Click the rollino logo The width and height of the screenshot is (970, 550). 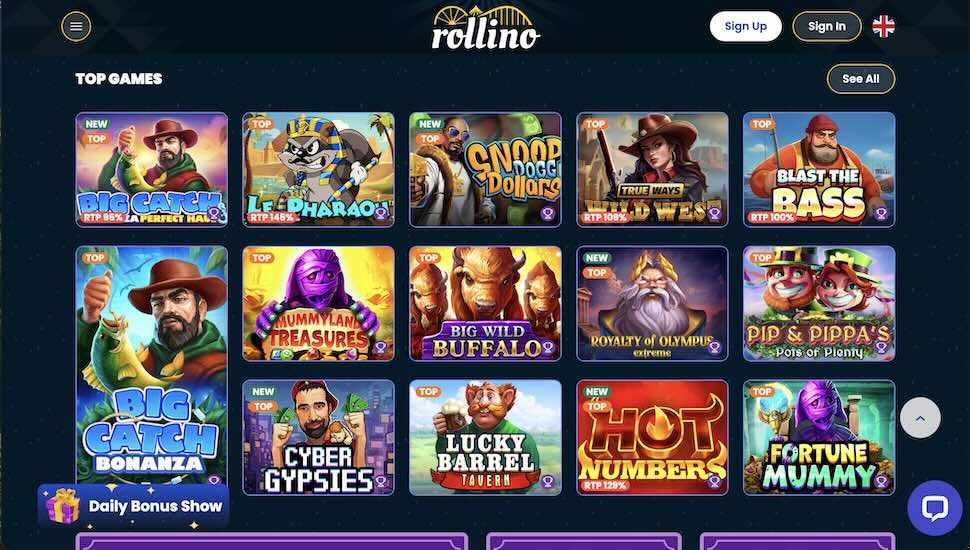click(486, 28)
